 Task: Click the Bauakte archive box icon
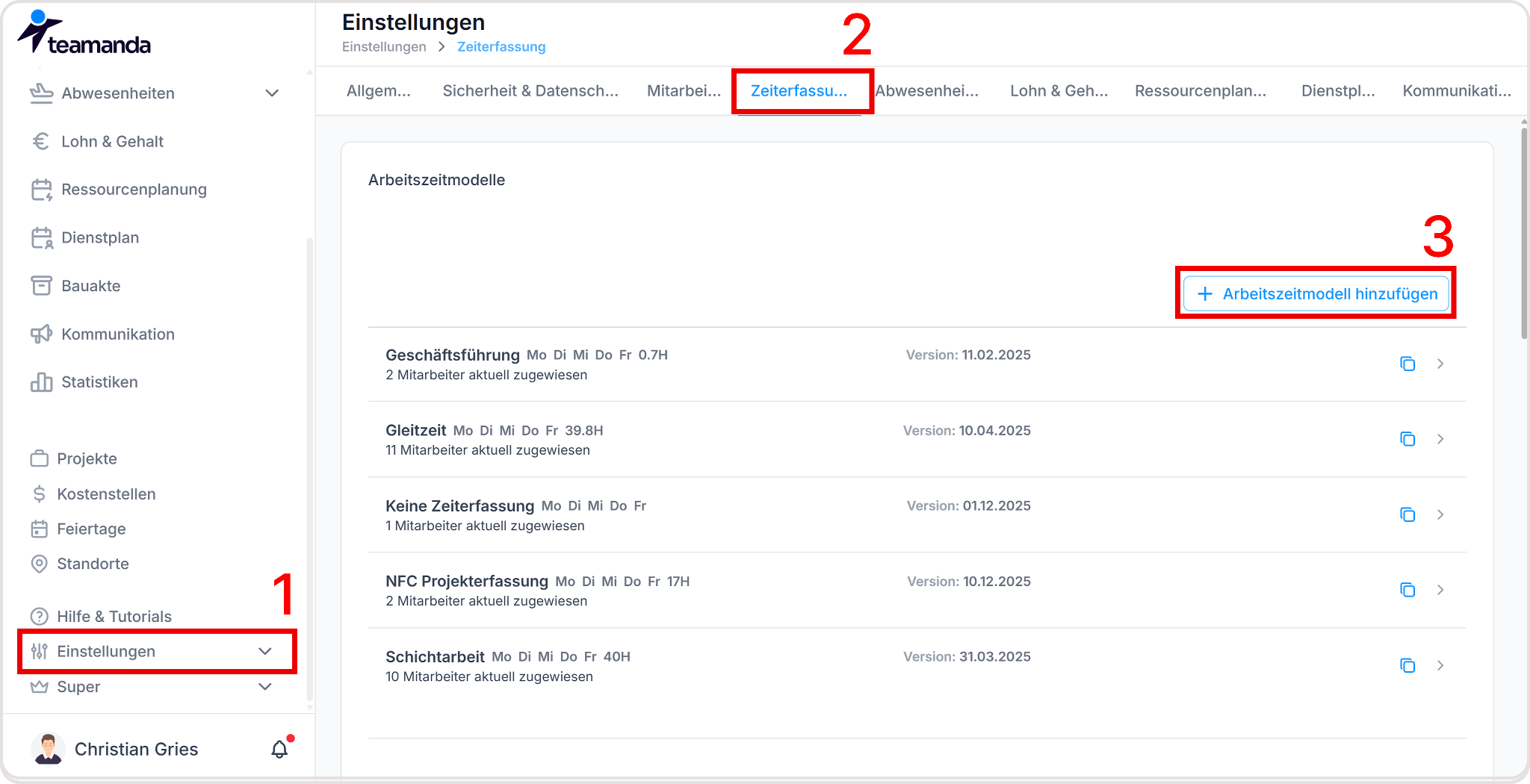pyautogui.click(x=41, y=286)
